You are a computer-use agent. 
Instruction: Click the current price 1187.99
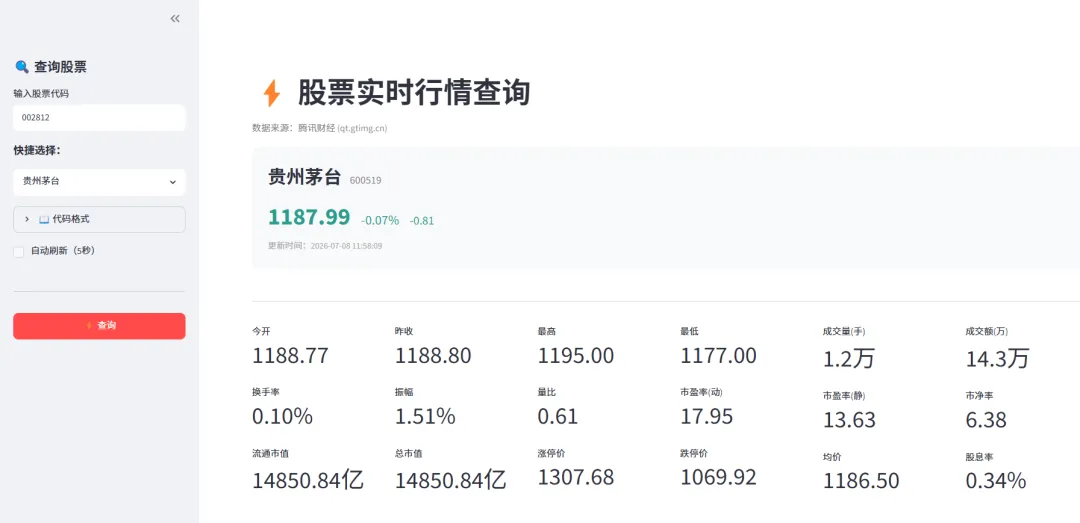coord(309,217)
